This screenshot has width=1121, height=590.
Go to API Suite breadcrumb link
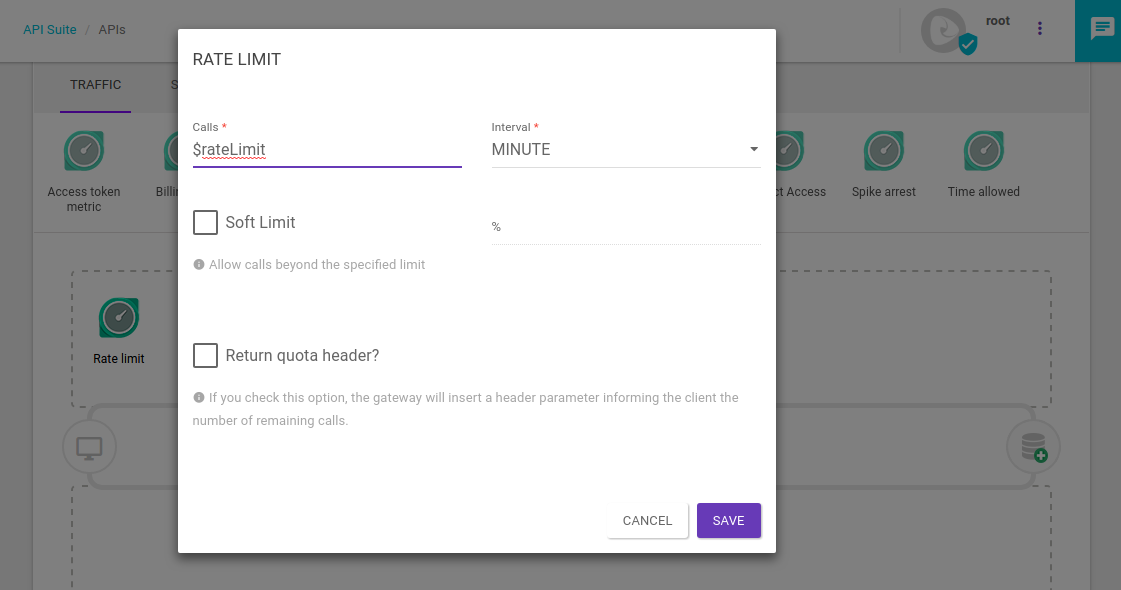50,30
